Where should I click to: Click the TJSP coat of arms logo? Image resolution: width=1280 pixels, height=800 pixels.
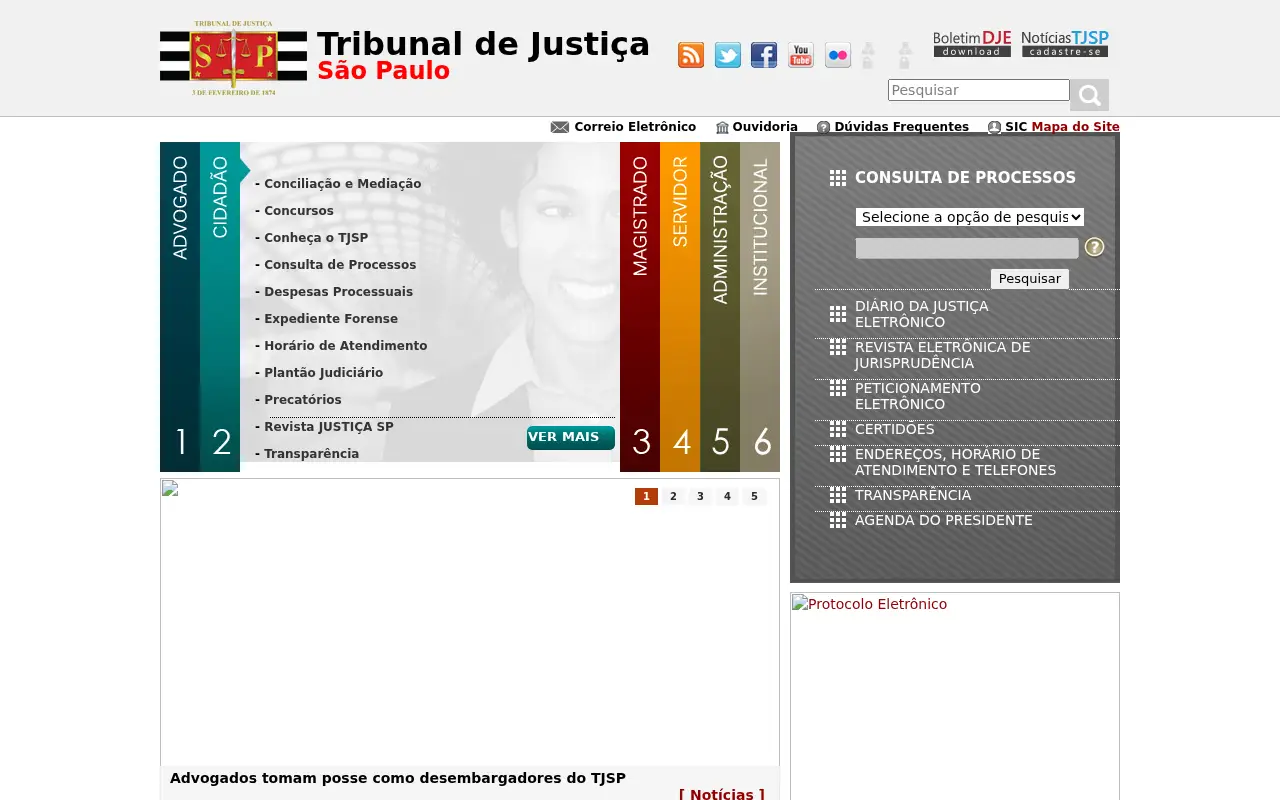point(234,58)
